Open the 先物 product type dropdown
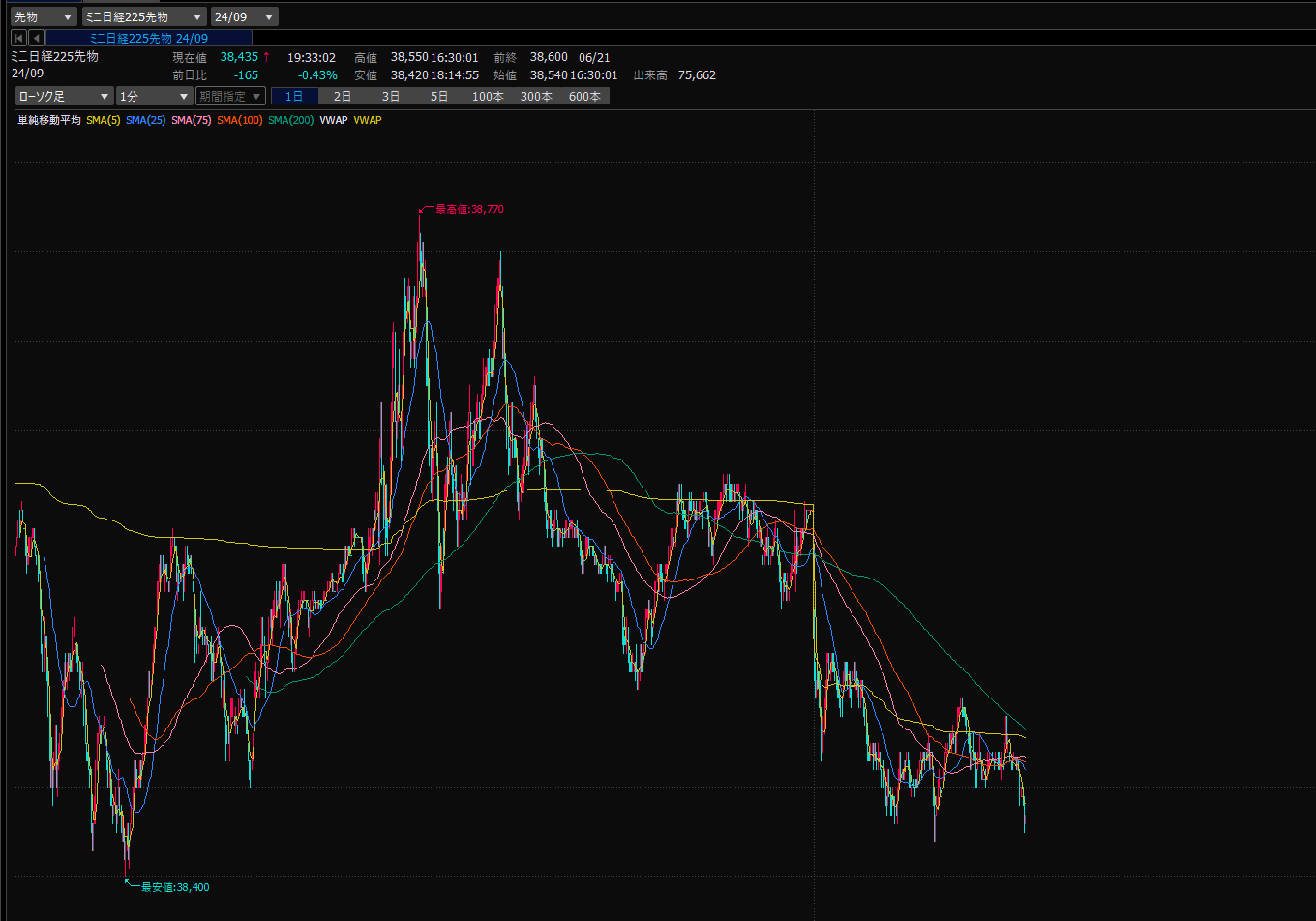This screenshot has width=1316, height=921. pyautogui.click(x=44, y=16)
